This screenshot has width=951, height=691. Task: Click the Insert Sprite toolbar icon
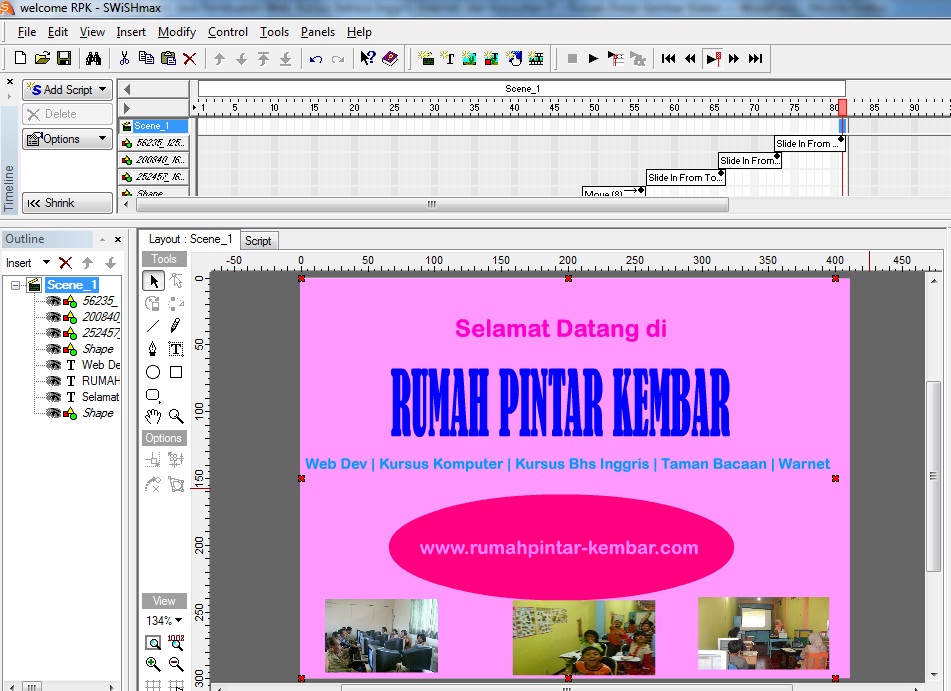point(491,58)
